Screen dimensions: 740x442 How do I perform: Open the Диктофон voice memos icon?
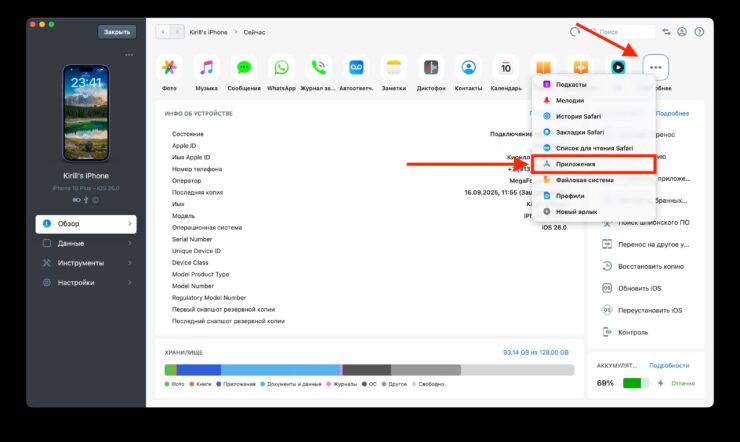tap(431, 68)
